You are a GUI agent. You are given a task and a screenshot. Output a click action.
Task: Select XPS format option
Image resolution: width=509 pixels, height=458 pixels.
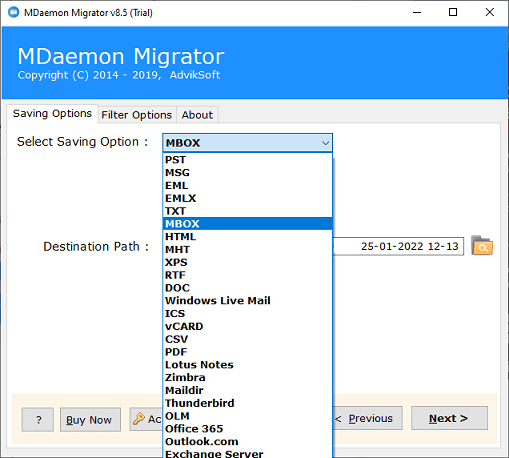247,262
